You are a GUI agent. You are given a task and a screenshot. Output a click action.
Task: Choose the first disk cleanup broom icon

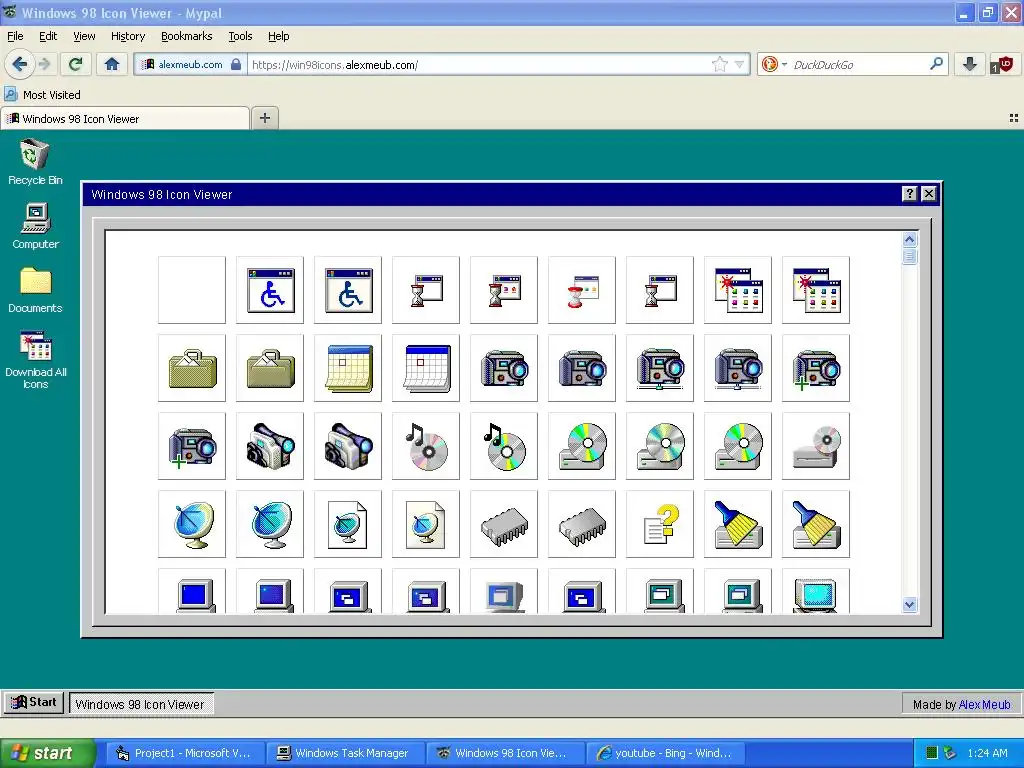[738, 524]
